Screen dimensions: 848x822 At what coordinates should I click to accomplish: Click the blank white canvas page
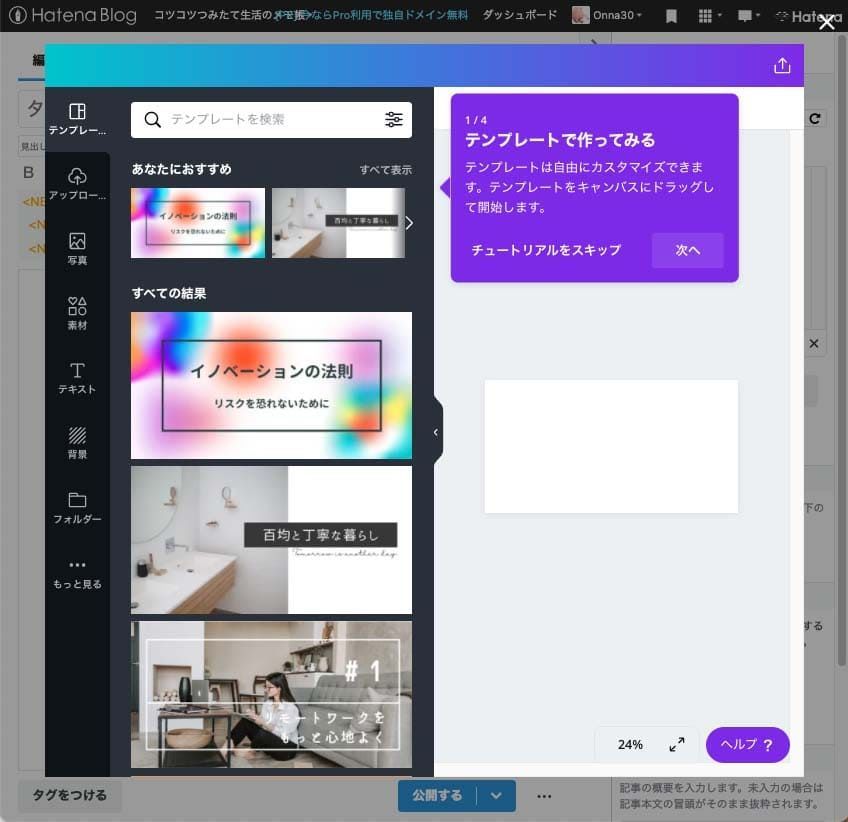click(611, 446)
